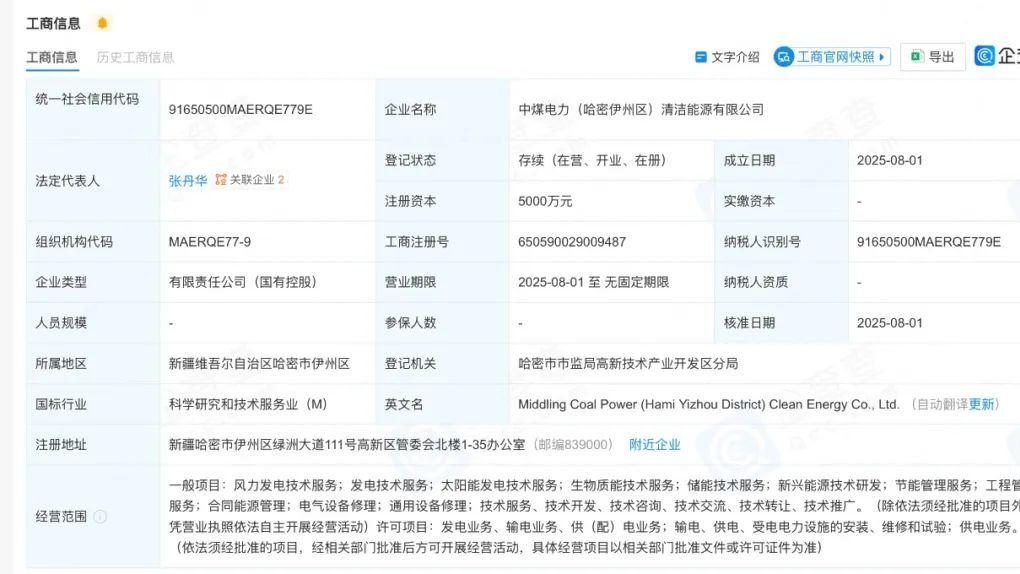Select company type 有限责任公司（国有控股）
The image size is (1020, 574).
click(243, 282)
